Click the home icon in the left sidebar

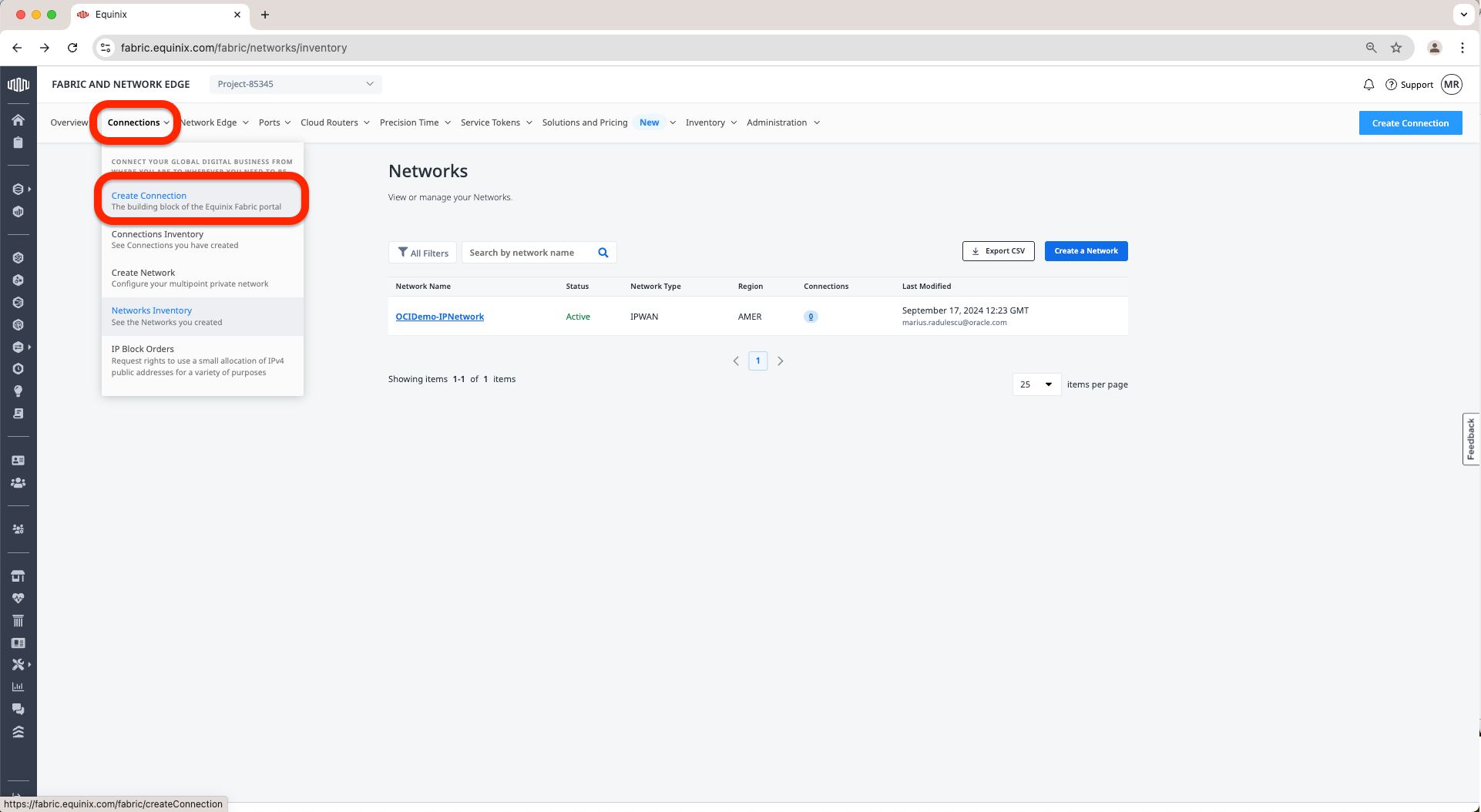pos(18,120)
